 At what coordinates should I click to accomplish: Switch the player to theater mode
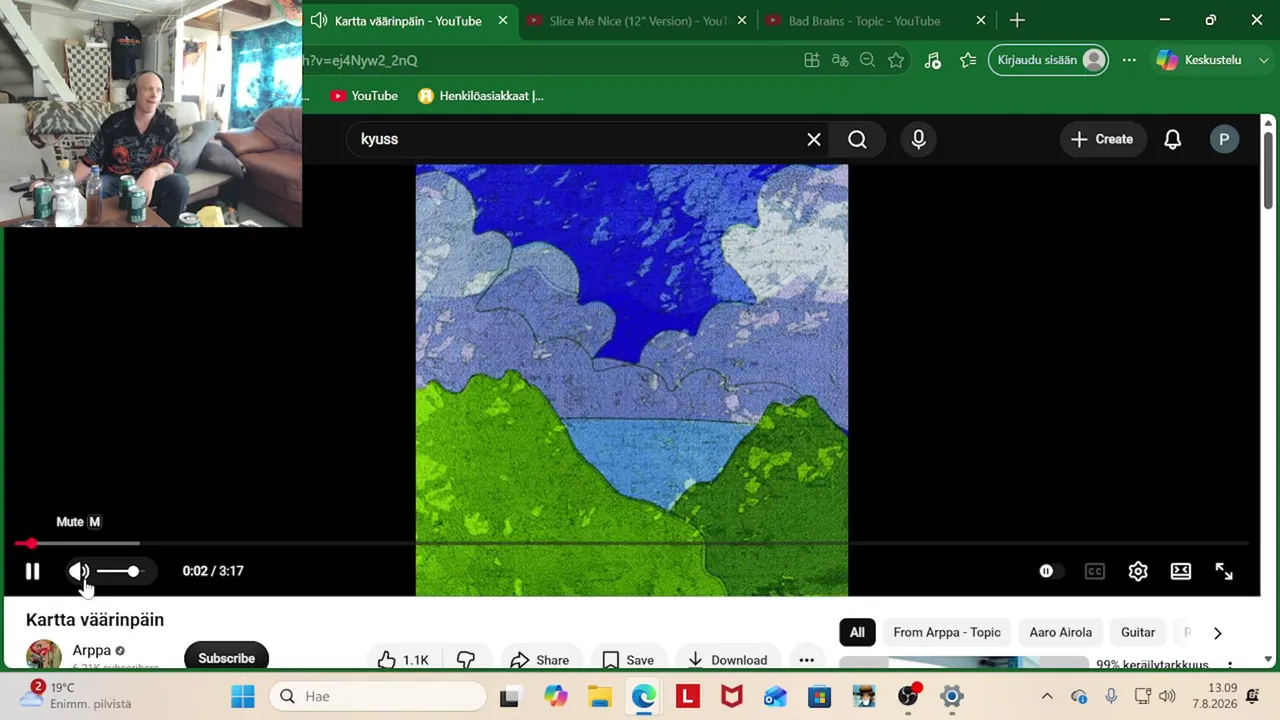(x=1181, y=571)
